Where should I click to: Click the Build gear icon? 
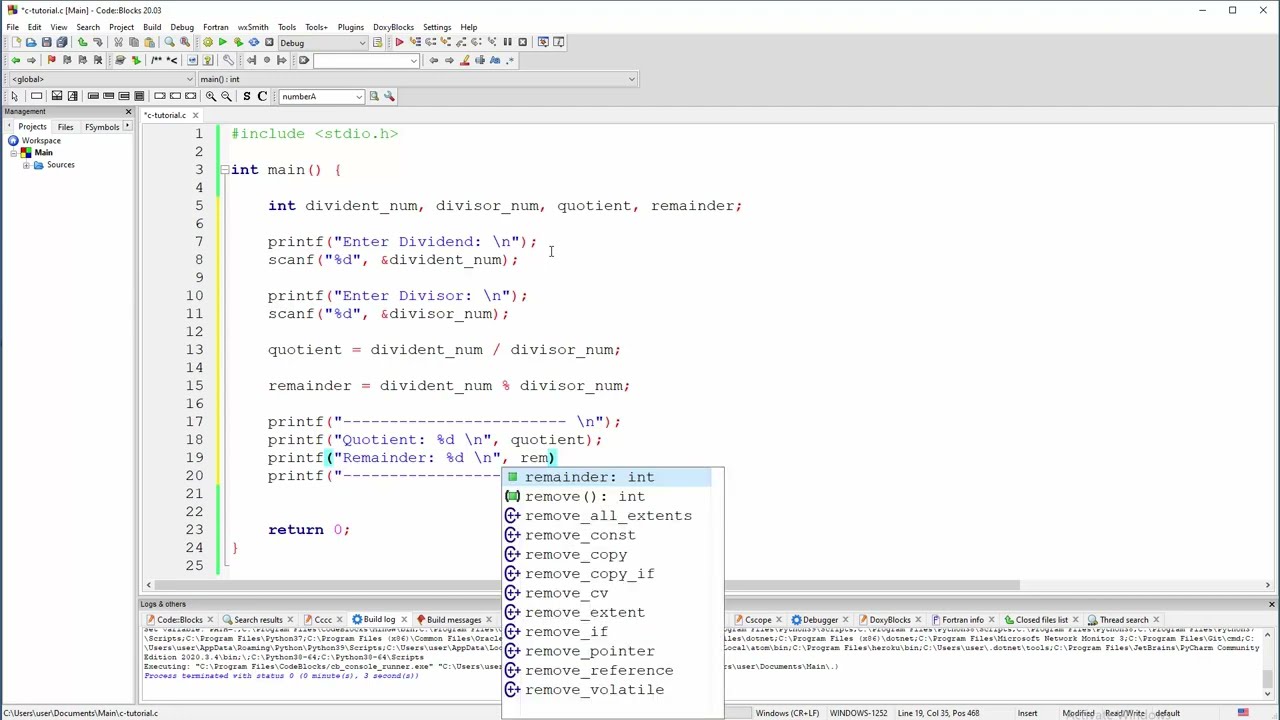pyautogui.click(x=207, y=42)
